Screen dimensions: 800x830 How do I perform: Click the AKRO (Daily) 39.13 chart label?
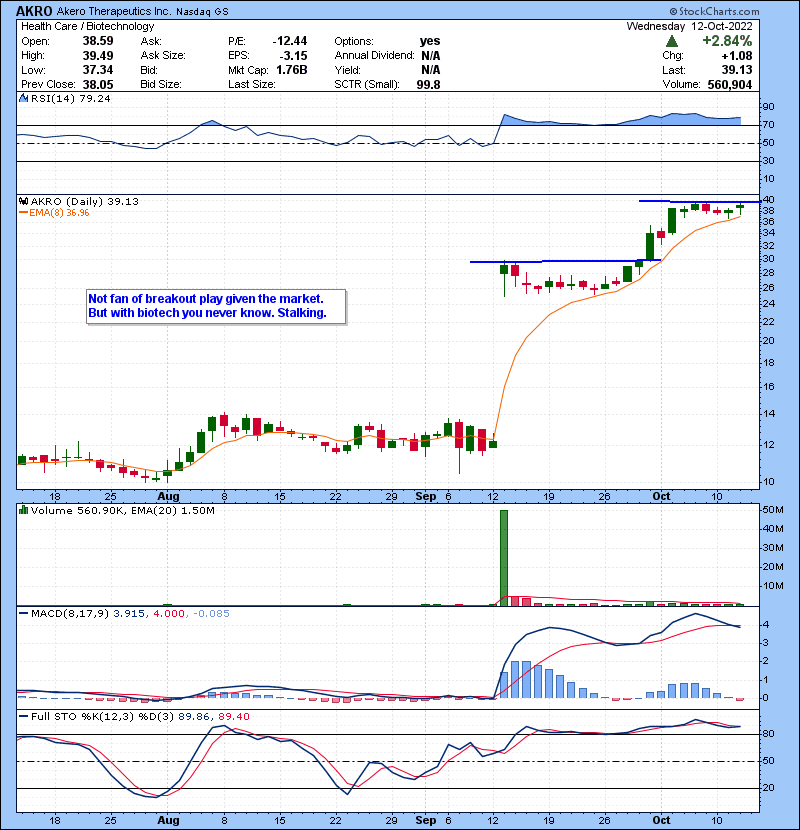click(x=85, y=201)
